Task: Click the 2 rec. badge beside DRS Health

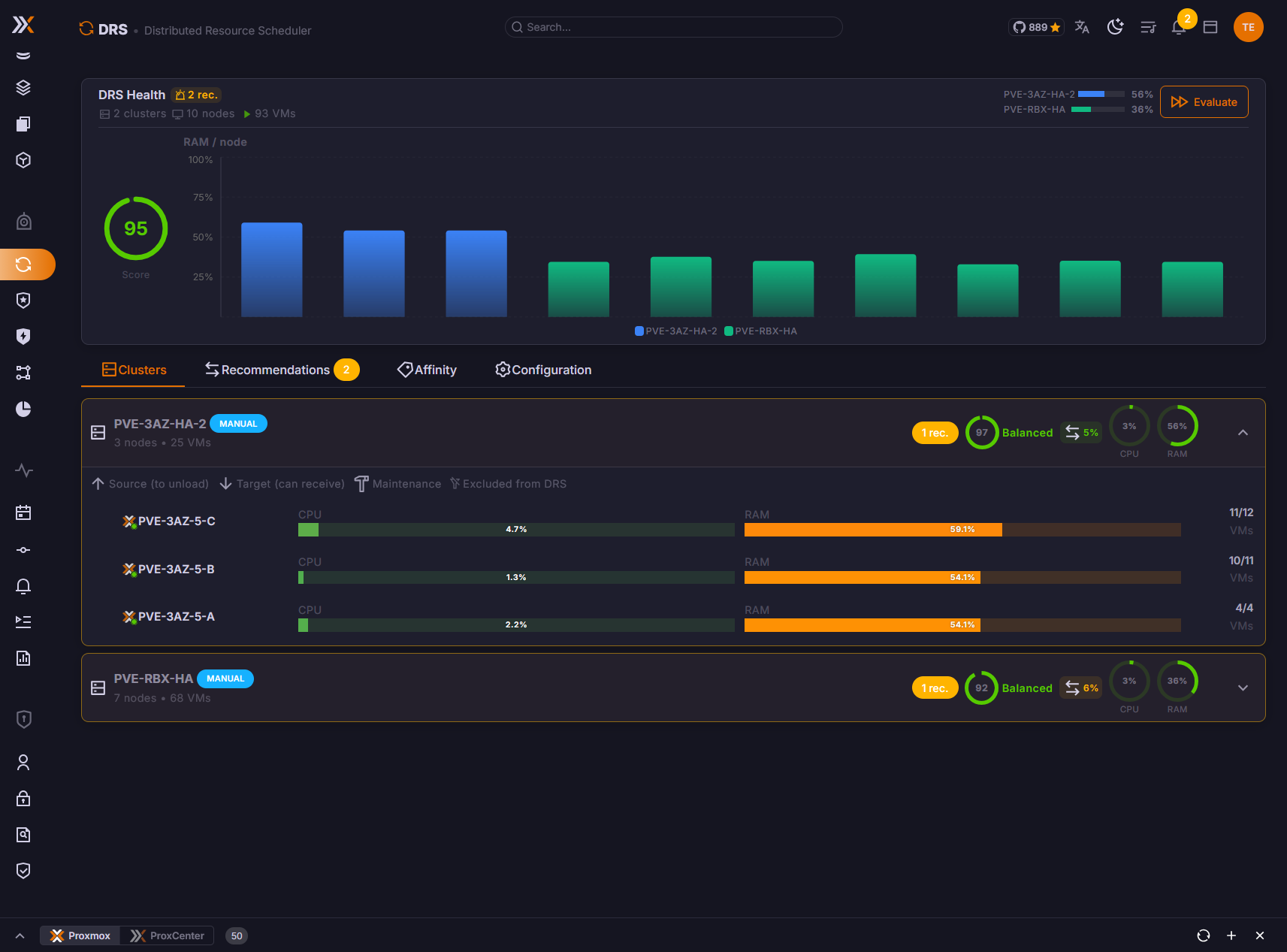Action: 196,95
